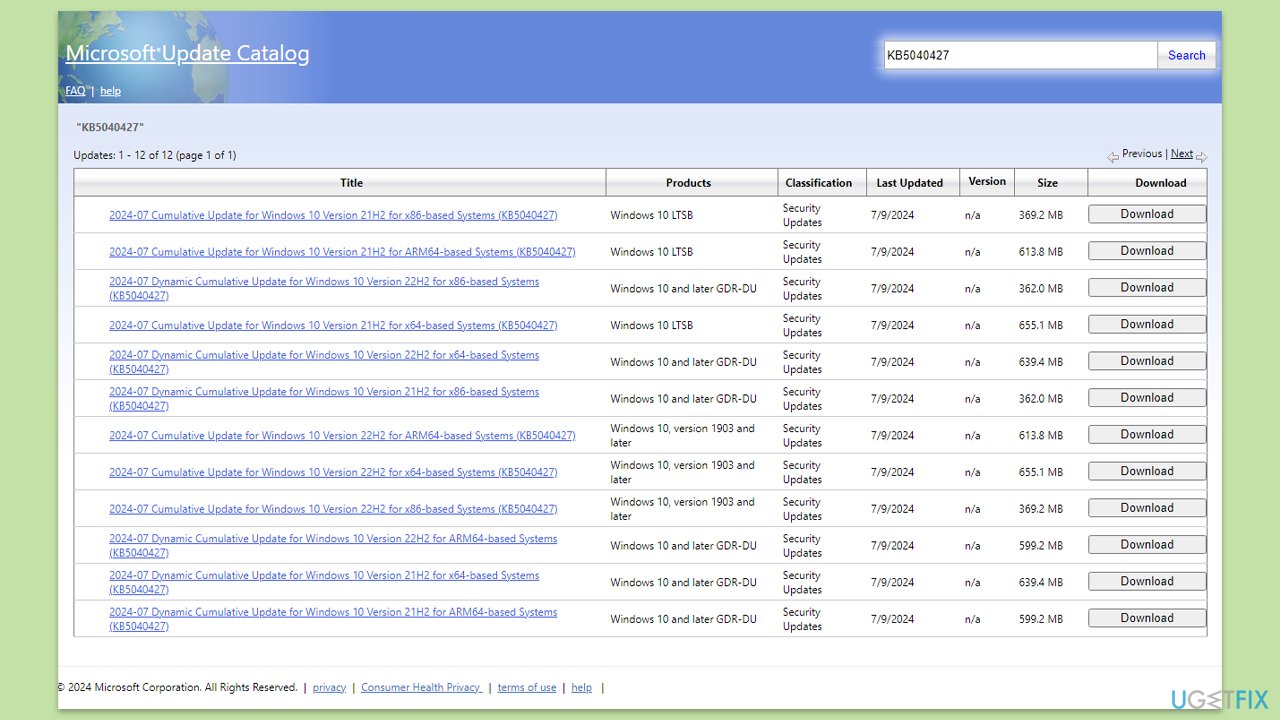1280x720 pixels.
Task: Download the 21H2 ARM64 Dynamic Update (599.2 MB)
Action: 1147,617
